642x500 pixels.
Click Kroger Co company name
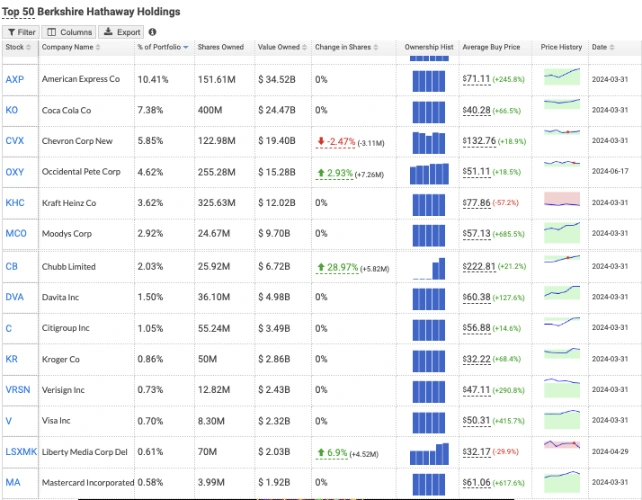coord(61,360)
